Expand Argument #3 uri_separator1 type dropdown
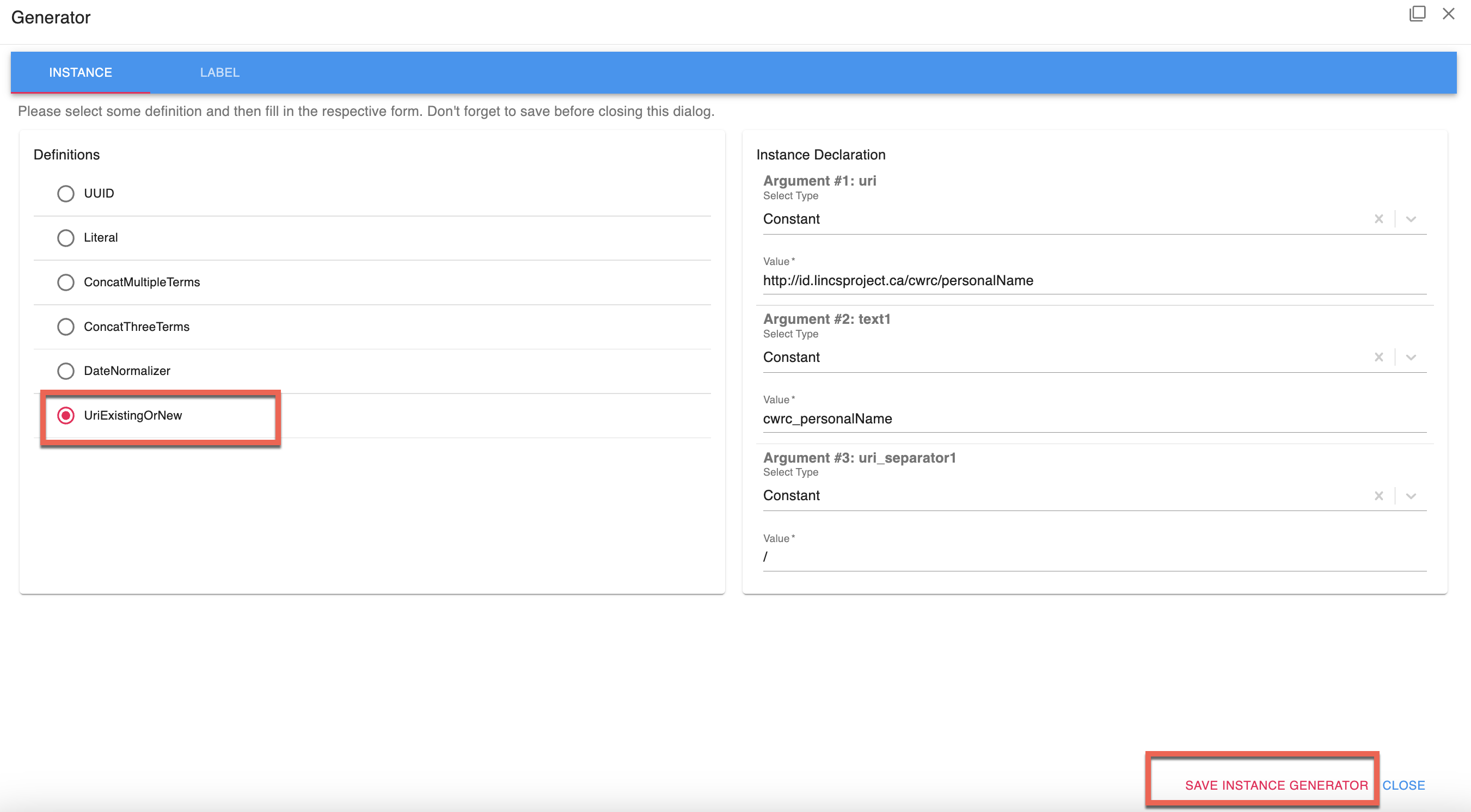Image resolution: width=1471 pixels, height=812 pixels. 1411,496
